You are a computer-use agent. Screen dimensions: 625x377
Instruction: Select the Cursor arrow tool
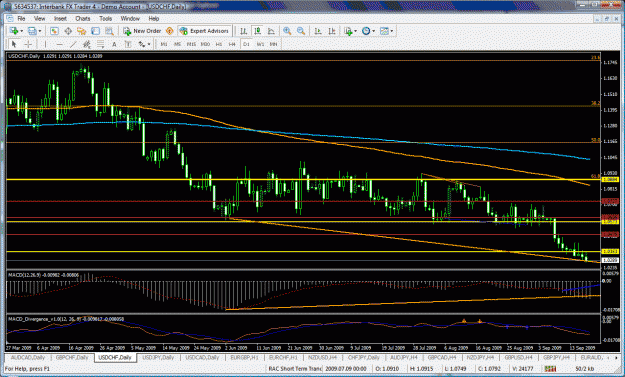[14, 44]
